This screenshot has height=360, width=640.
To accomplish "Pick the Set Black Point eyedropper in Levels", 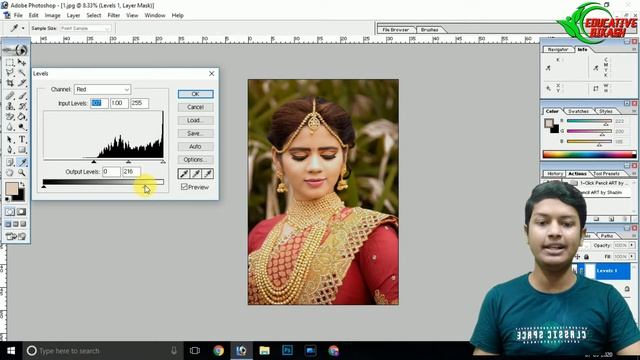I will (x=184, y=174).
